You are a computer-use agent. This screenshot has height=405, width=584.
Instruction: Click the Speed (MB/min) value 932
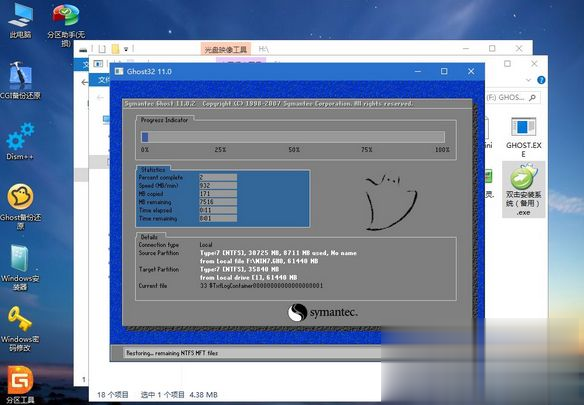218,186
